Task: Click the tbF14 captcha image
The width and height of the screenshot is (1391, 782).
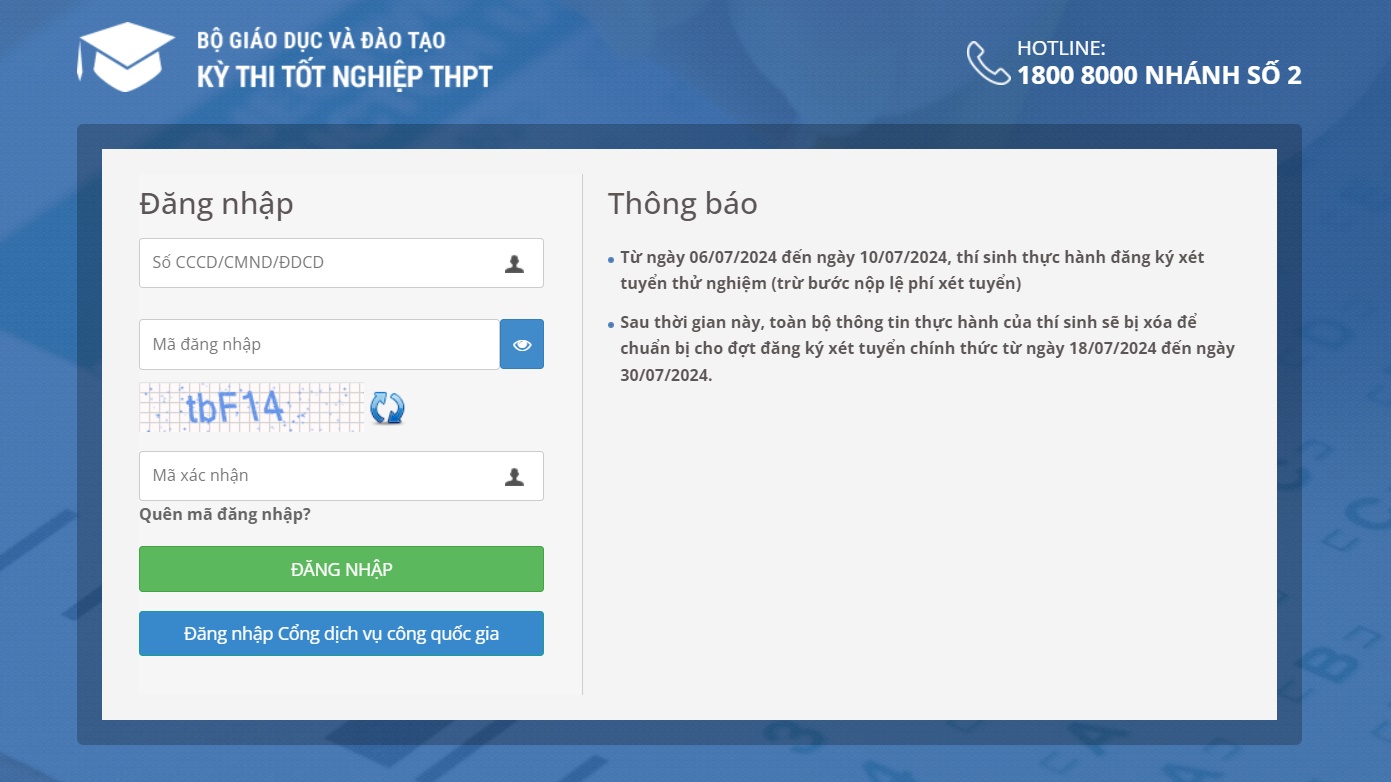Action: point(251,407)
